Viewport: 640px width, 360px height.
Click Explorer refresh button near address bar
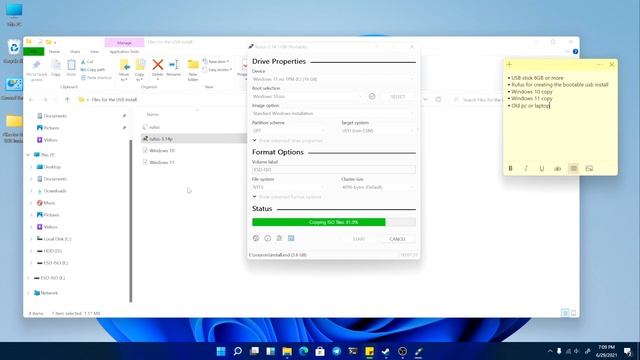click(438, 100)
